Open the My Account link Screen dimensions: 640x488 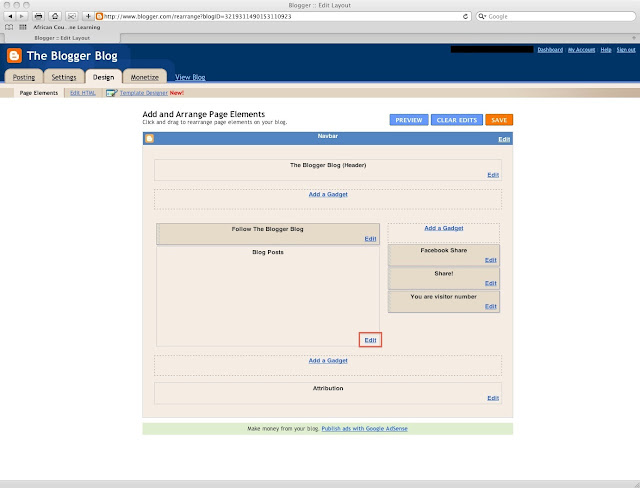click(x=581, y=50)
